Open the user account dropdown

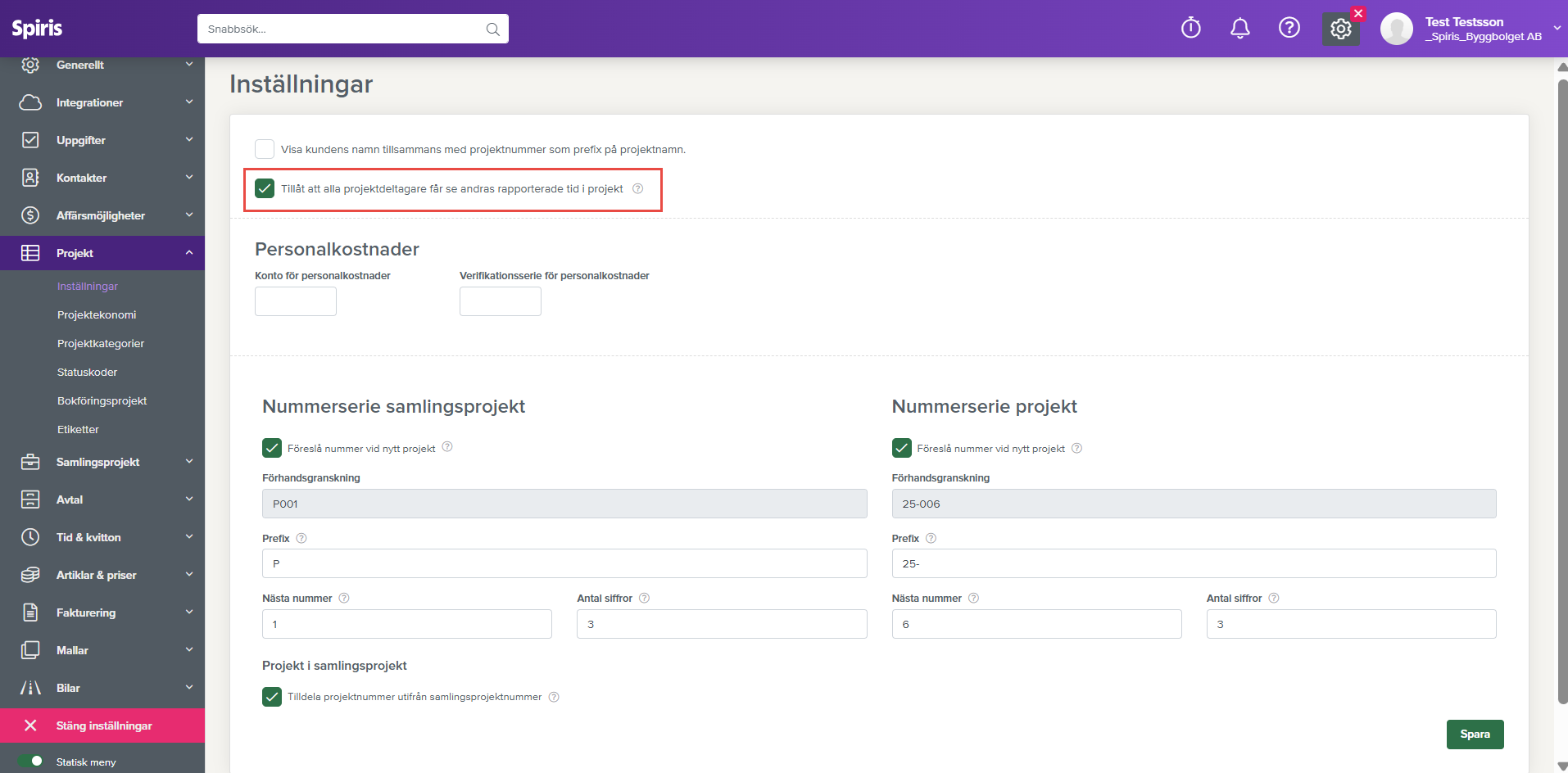point(1556,29)
